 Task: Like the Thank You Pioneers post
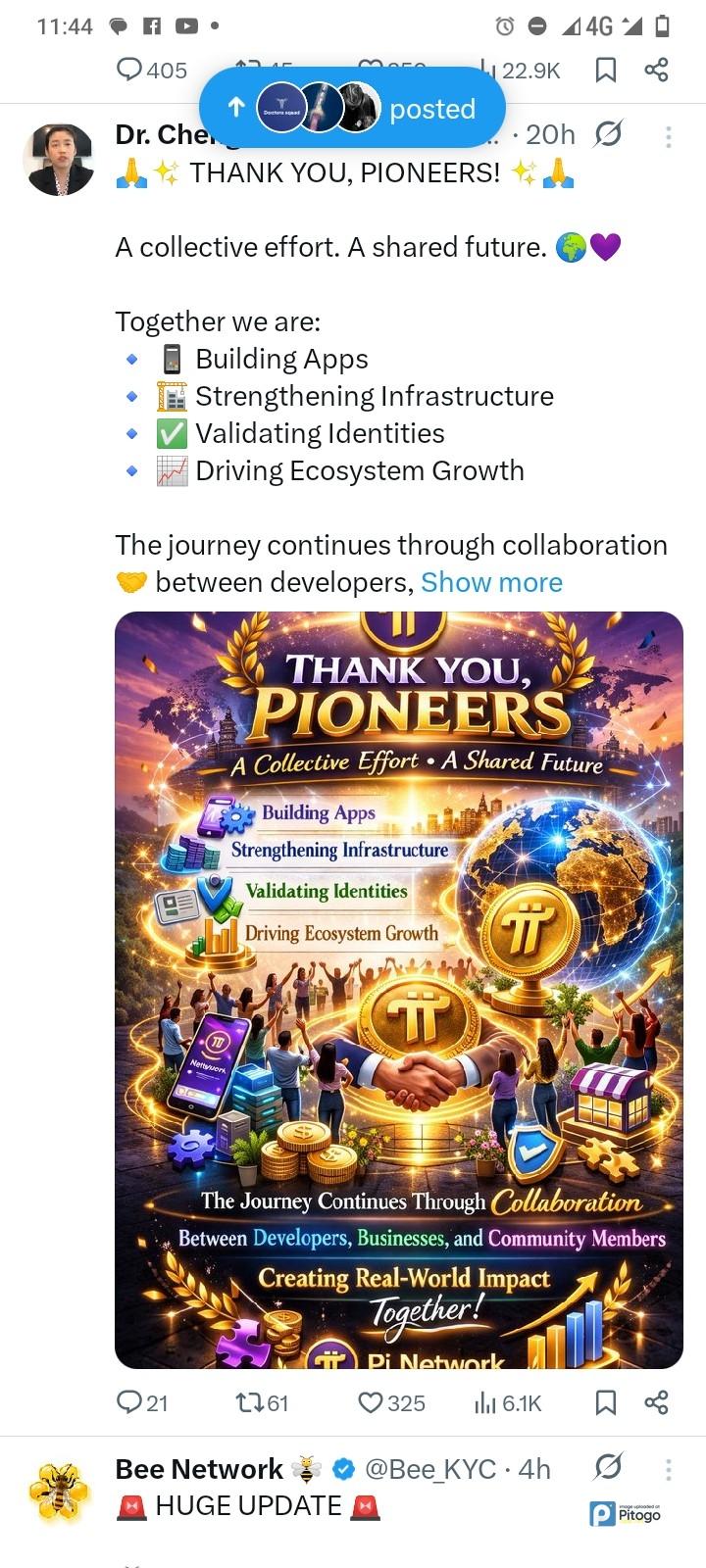[x=390, y=1402]
